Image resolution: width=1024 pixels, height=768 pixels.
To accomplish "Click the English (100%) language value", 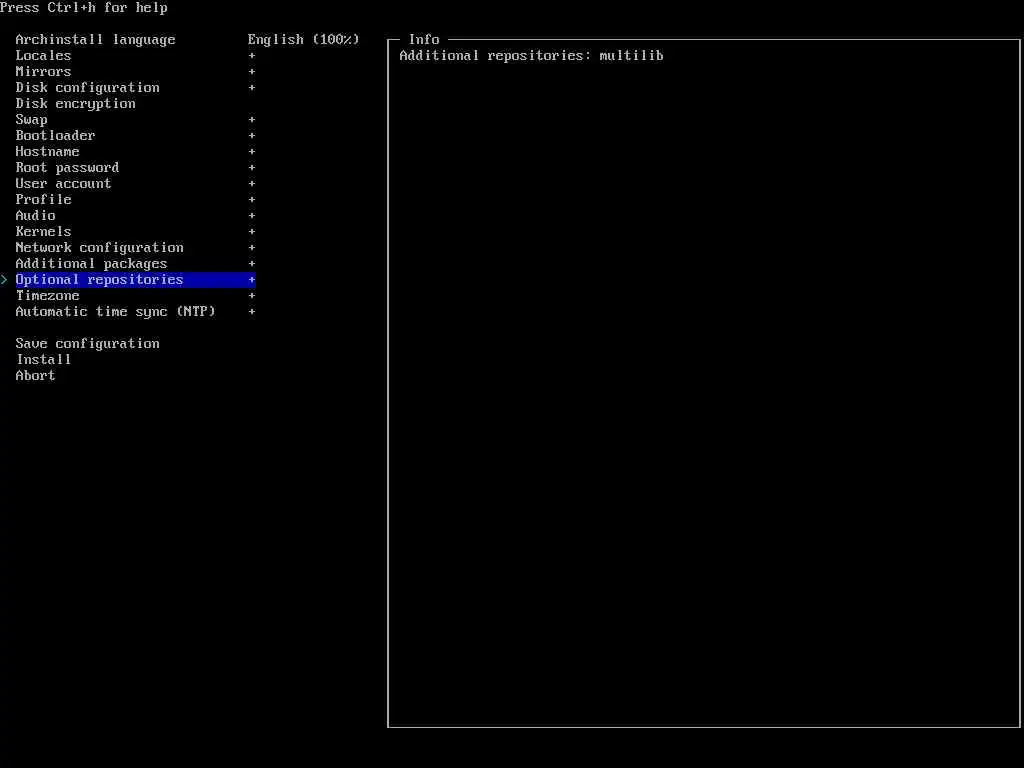I will click(x=304, y=39).
